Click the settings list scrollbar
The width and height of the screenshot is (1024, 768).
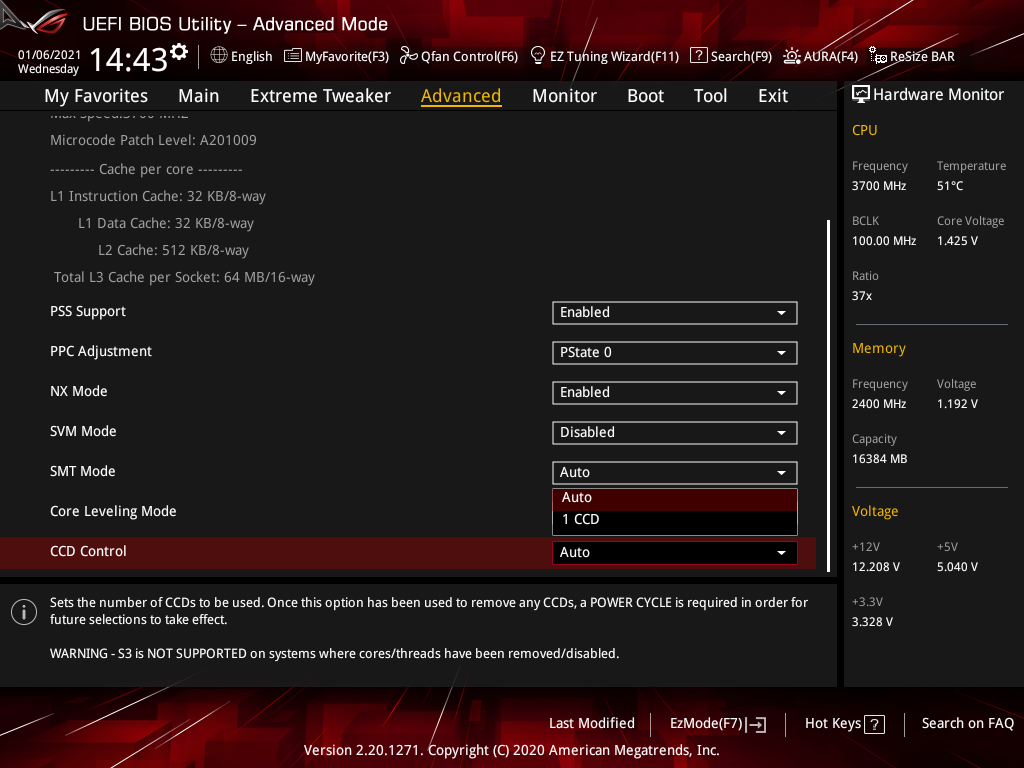[828, 395]
